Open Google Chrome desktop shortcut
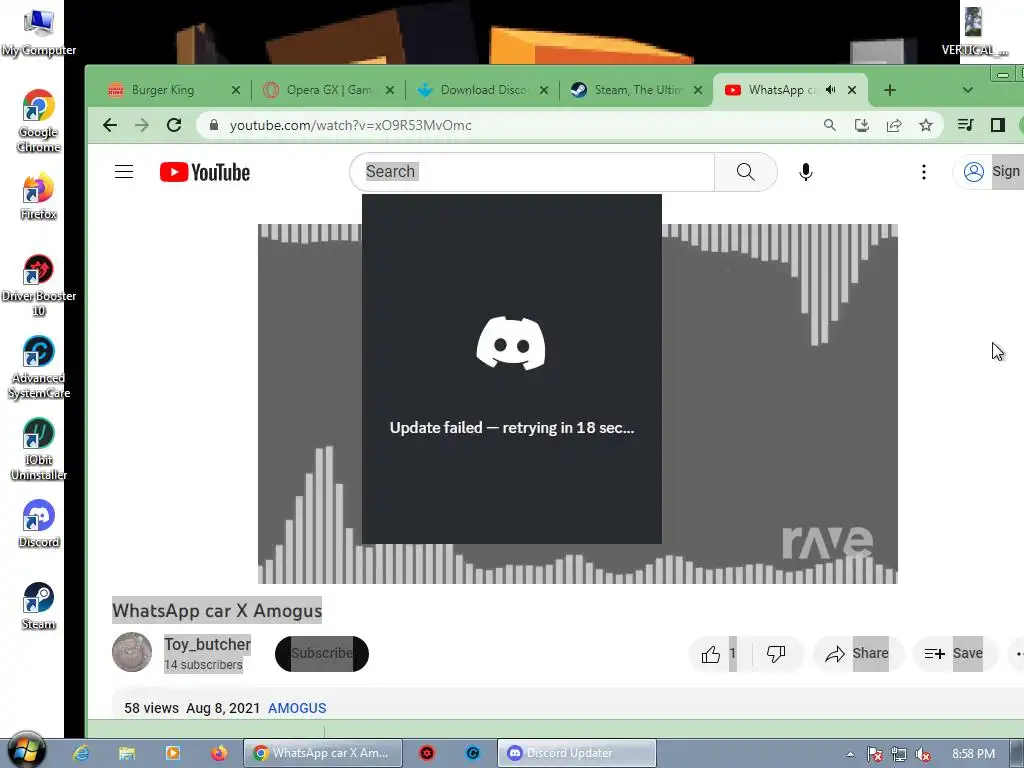Image resolution: width=1024 pixels, height=768 pixels. click(x=39, y=121)
